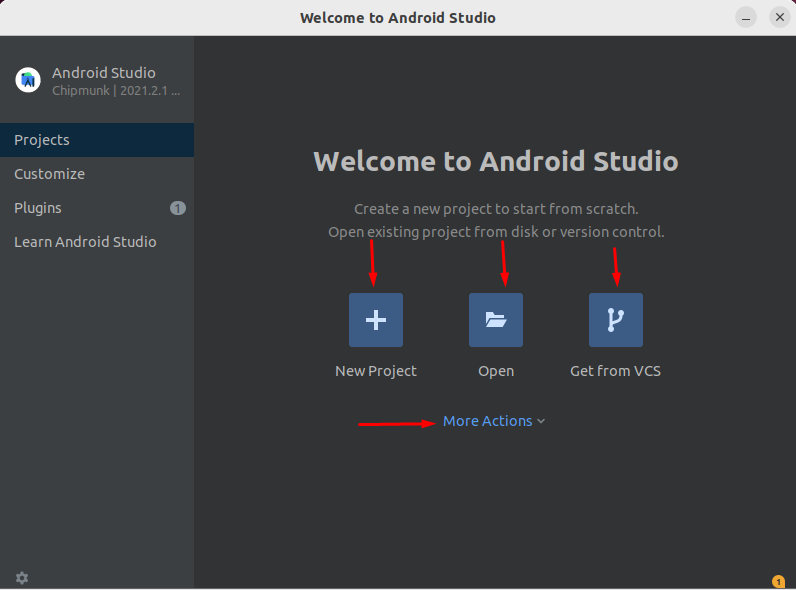The image size is (796, 590).
Task: Click the orange notification badge icon
Action: [778, 581]
